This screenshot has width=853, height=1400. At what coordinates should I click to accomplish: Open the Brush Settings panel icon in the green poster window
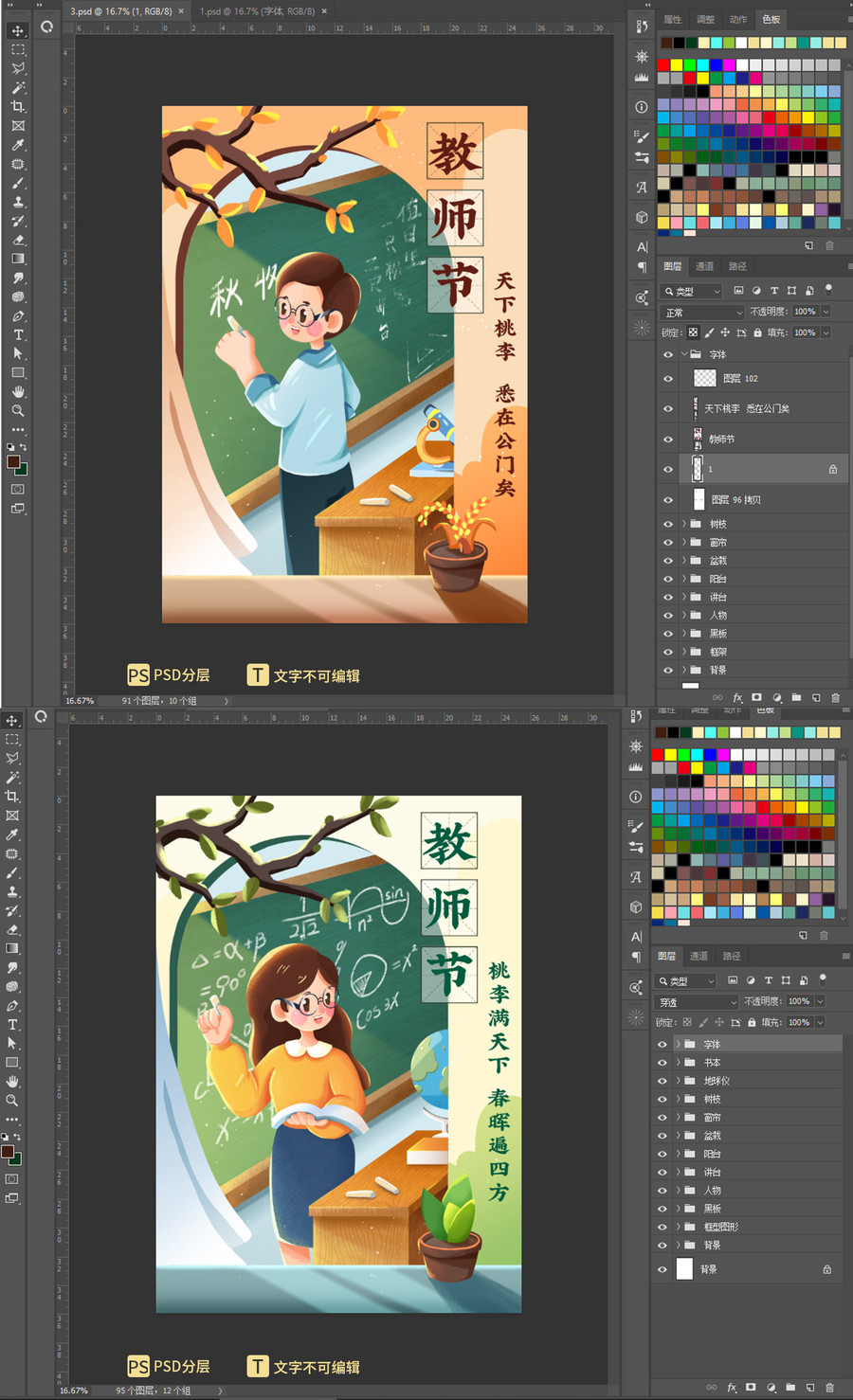coord(636,826)
